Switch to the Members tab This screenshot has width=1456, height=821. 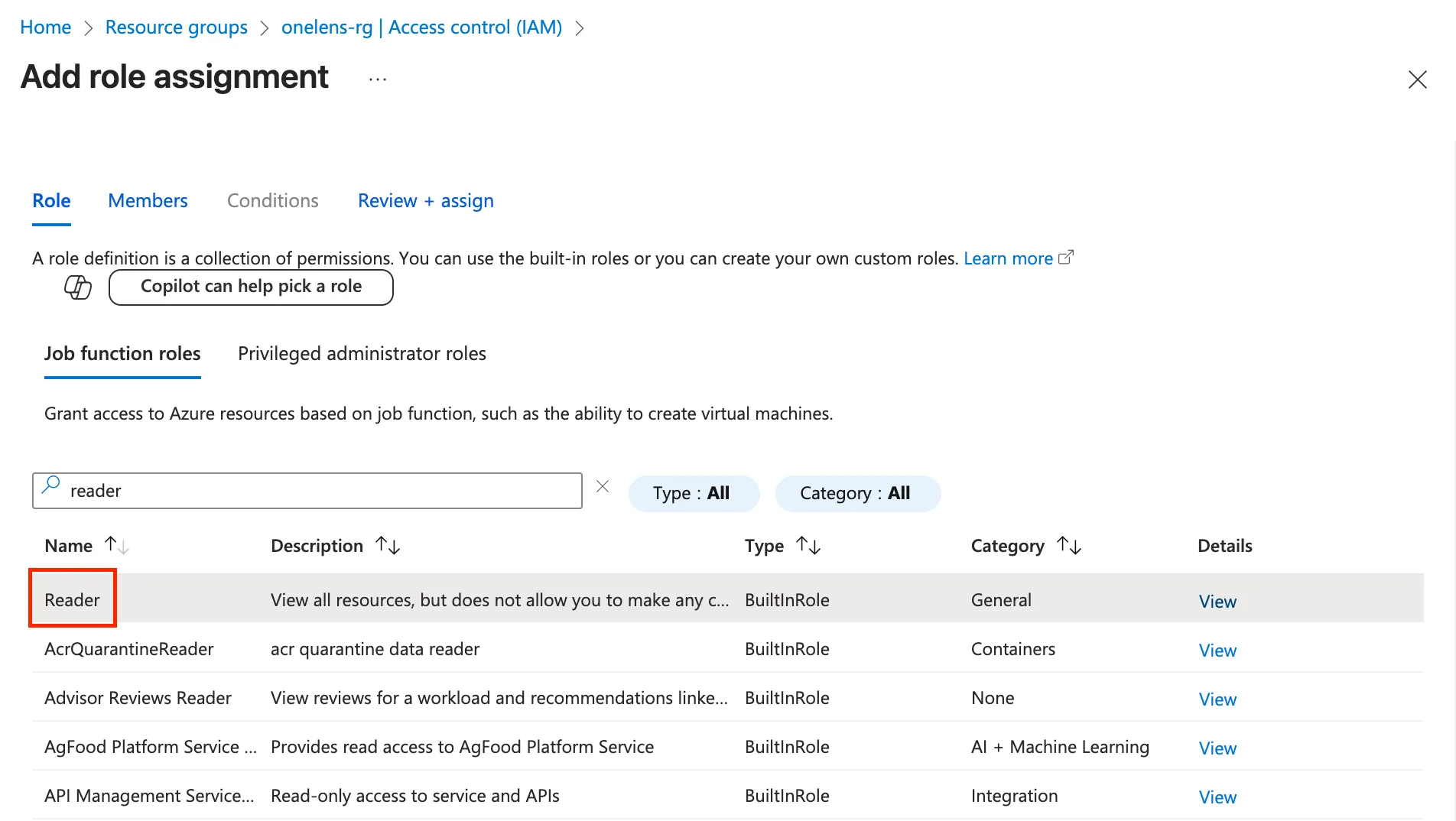click(x=148, y=201)
